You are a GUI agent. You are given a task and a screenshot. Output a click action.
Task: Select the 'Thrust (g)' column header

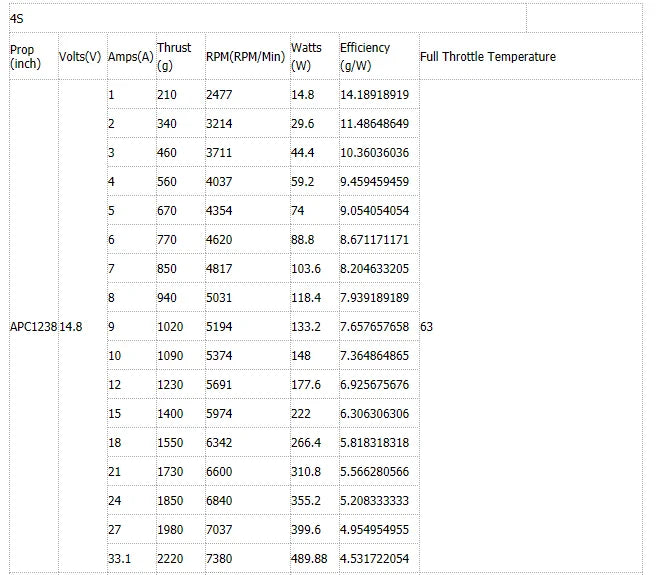[180, 56]
